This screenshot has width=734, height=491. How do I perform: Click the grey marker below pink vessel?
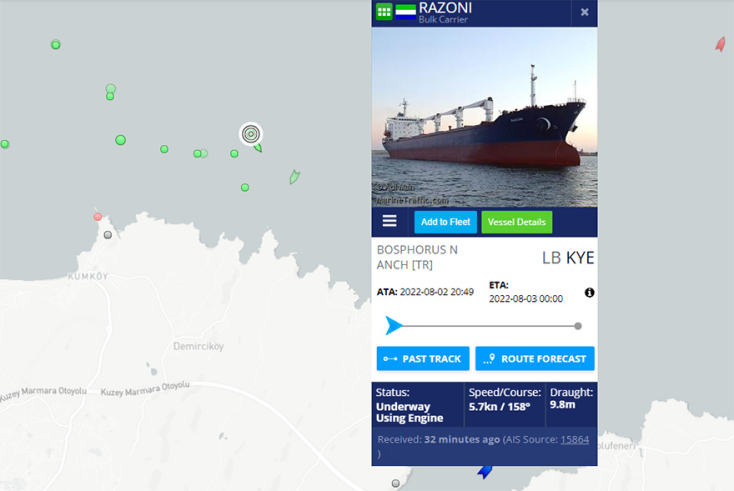point(108,235)
